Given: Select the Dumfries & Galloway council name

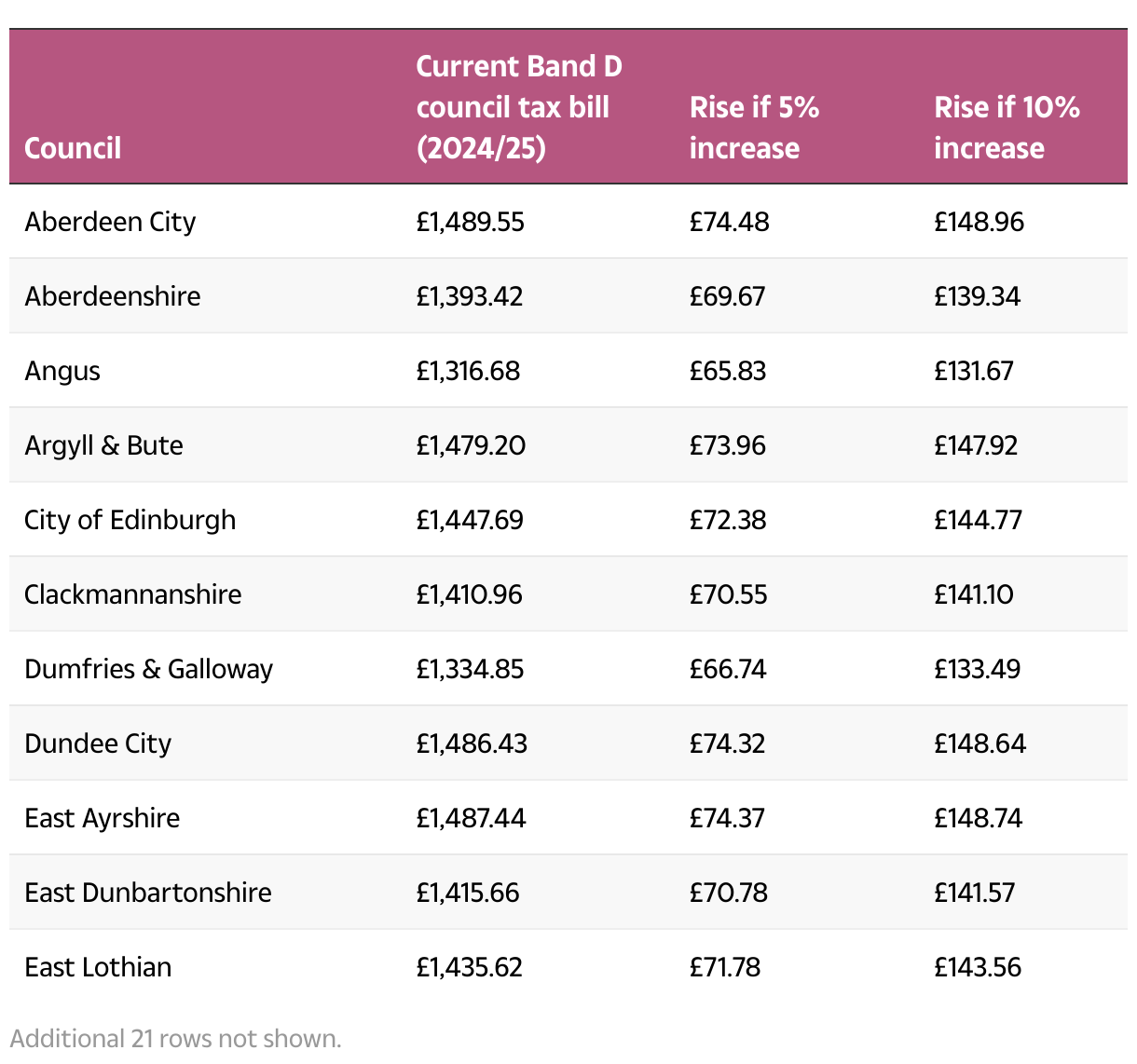Looking at the screenshot, I should (148, 669).
